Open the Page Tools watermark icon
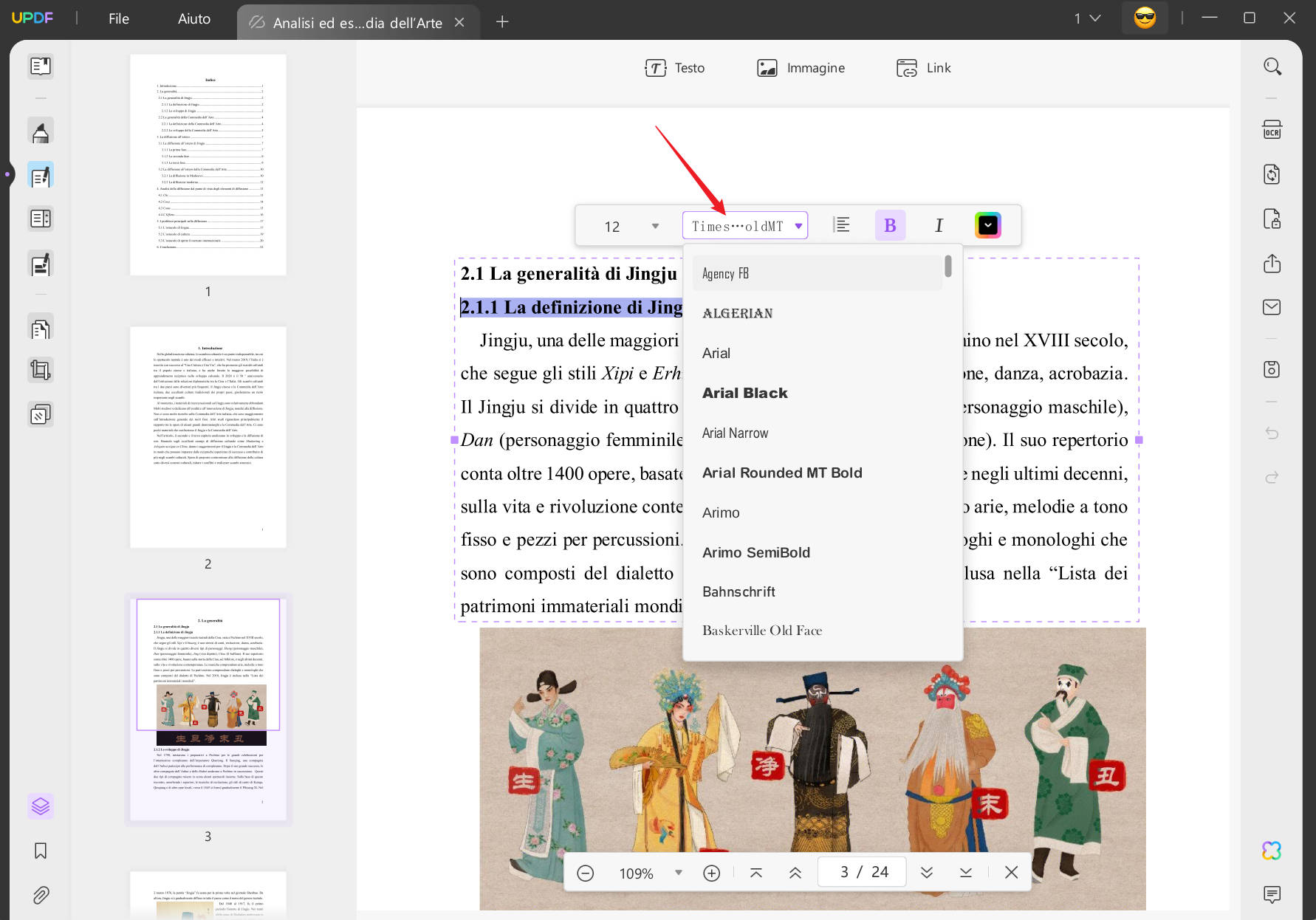Viewport: 1316px width, 920px height. (x=41, y=414)
